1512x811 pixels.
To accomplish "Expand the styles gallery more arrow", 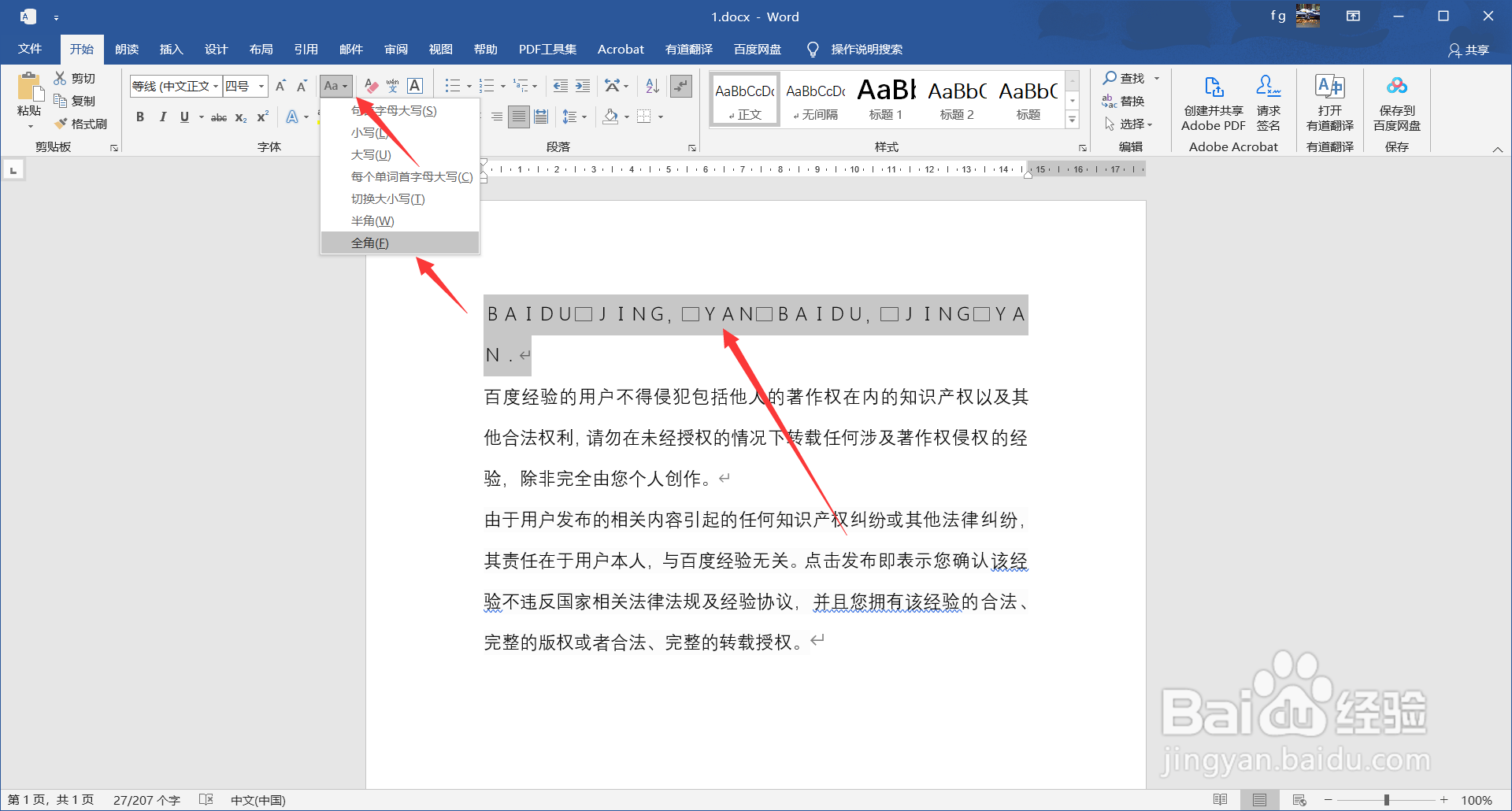I will [x=1072, y=120].
